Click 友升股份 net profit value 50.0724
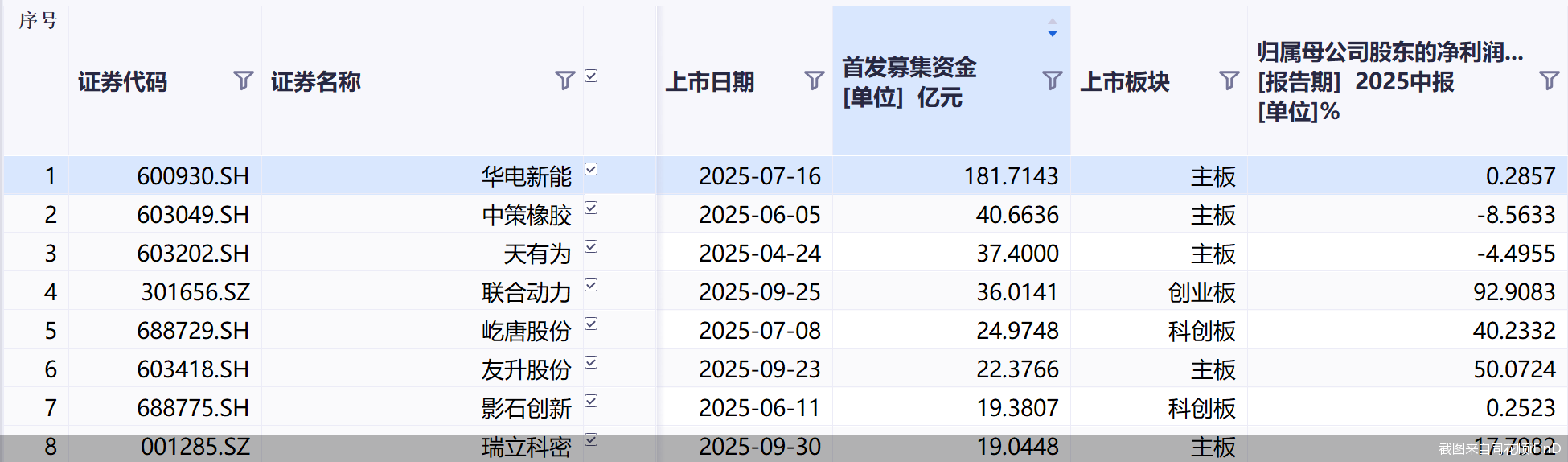This screenshot has height=462, width=1568. coord(1513,369)
